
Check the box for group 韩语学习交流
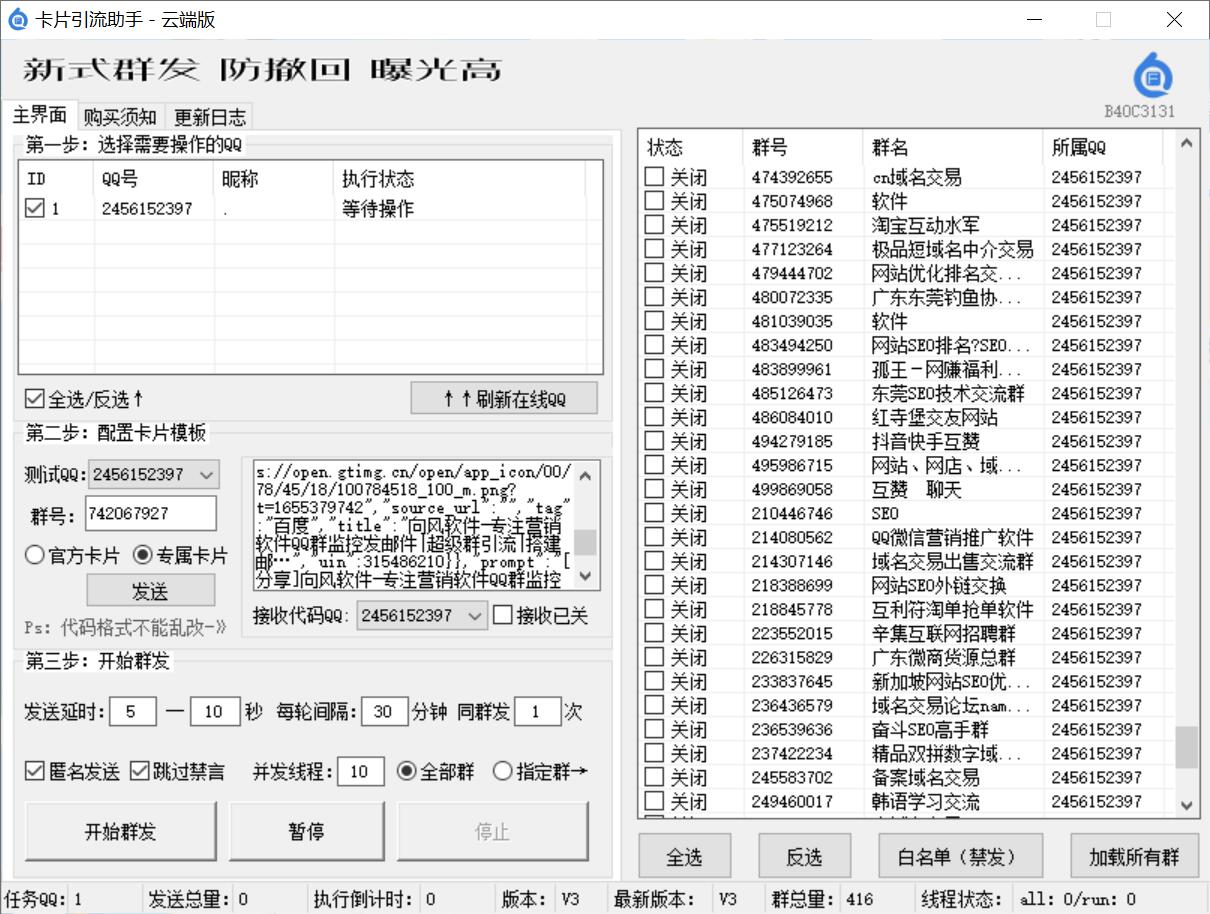pyautogui.click(x=654, y=800)
